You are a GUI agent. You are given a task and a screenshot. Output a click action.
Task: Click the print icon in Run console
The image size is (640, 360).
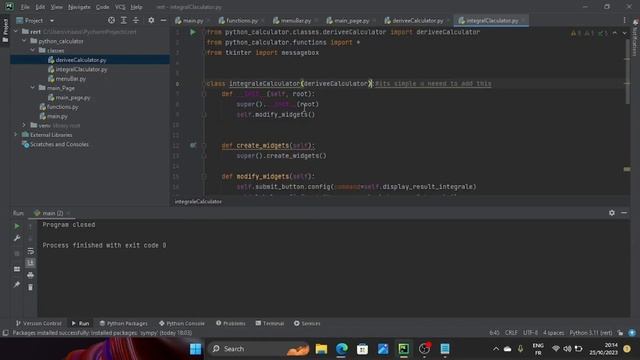tap(31, 275)
